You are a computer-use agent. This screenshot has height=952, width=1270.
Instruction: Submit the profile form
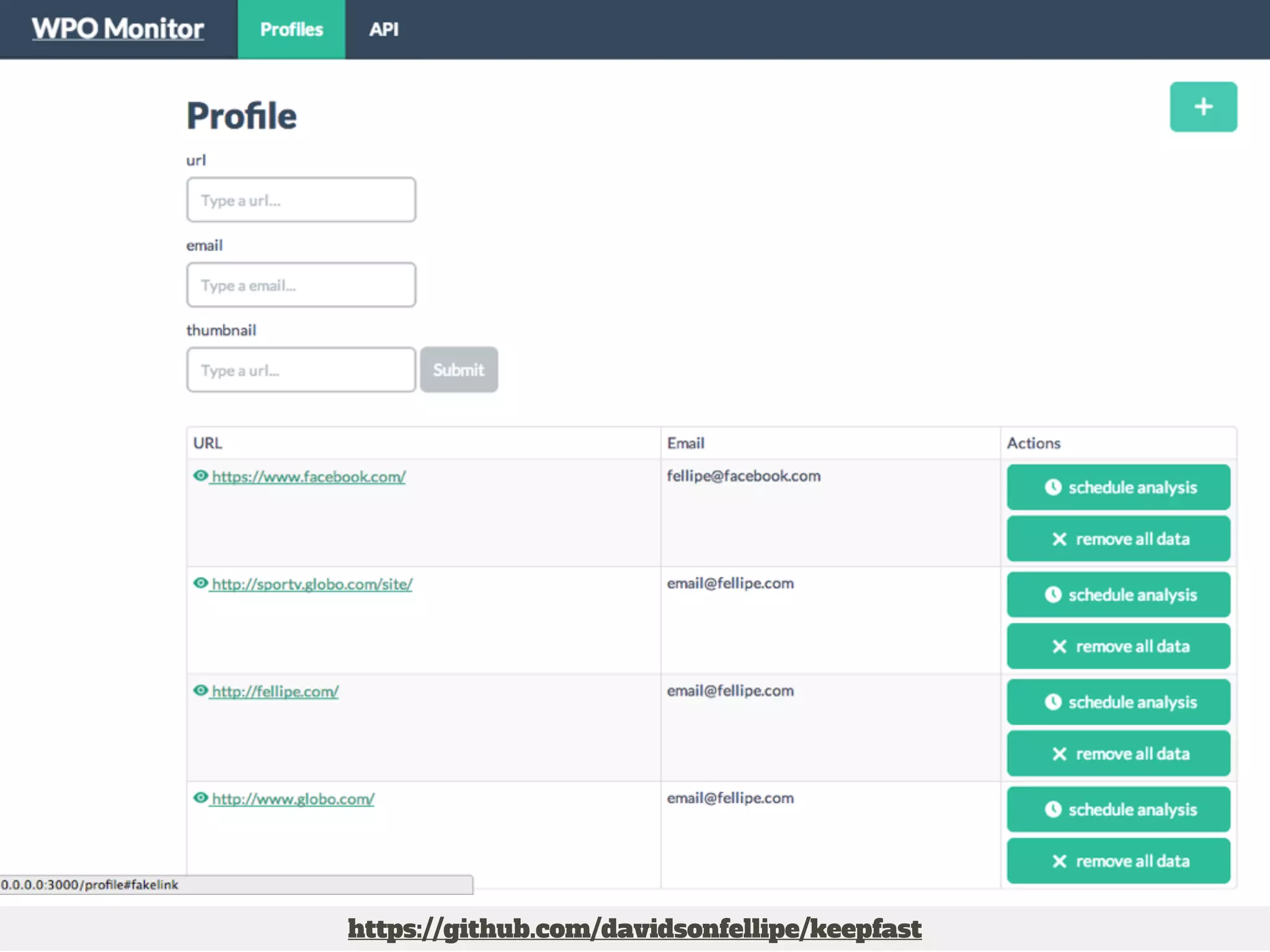coord(459,369)
